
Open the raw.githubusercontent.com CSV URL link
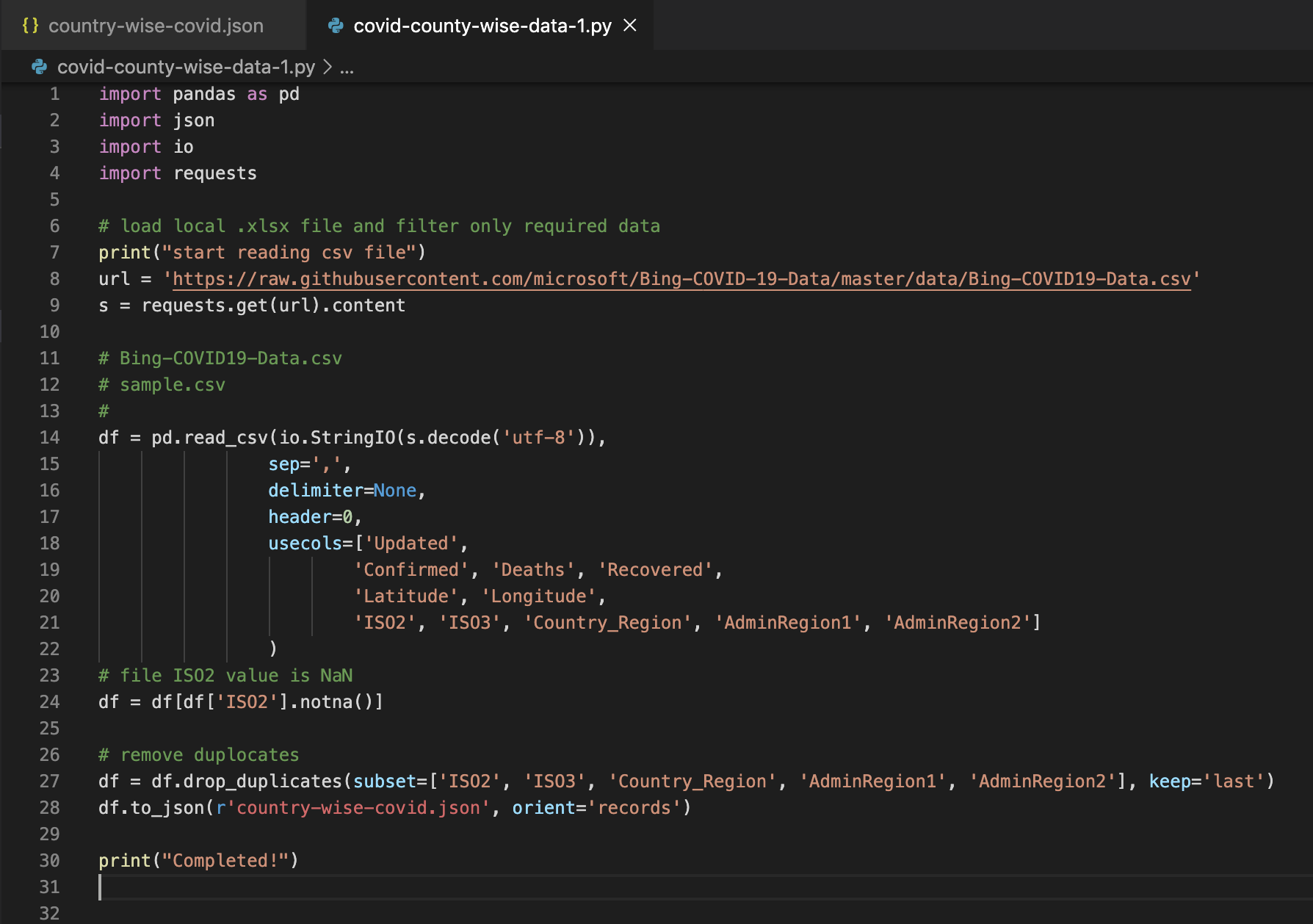(x=681, y=279)
